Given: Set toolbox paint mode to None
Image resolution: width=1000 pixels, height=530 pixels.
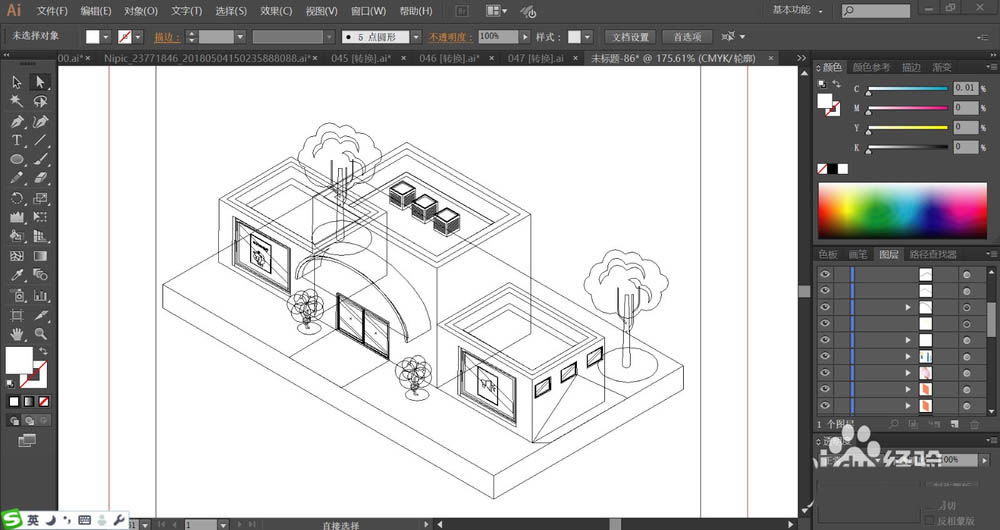Looking at the screenshot, I should click(x=44, y=401).
